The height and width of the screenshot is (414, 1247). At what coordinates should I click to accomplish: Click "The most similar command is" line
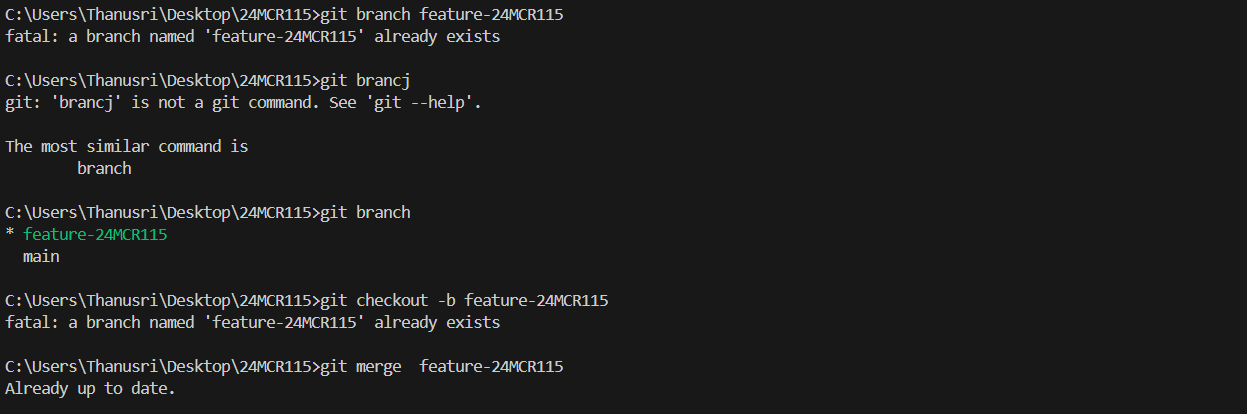click(x=127, y=146)
